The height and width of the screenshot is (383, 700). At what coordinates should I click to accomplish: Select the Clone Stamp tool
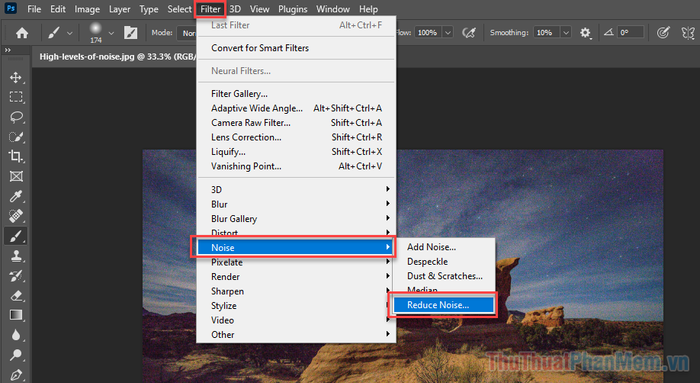[16, 256]
